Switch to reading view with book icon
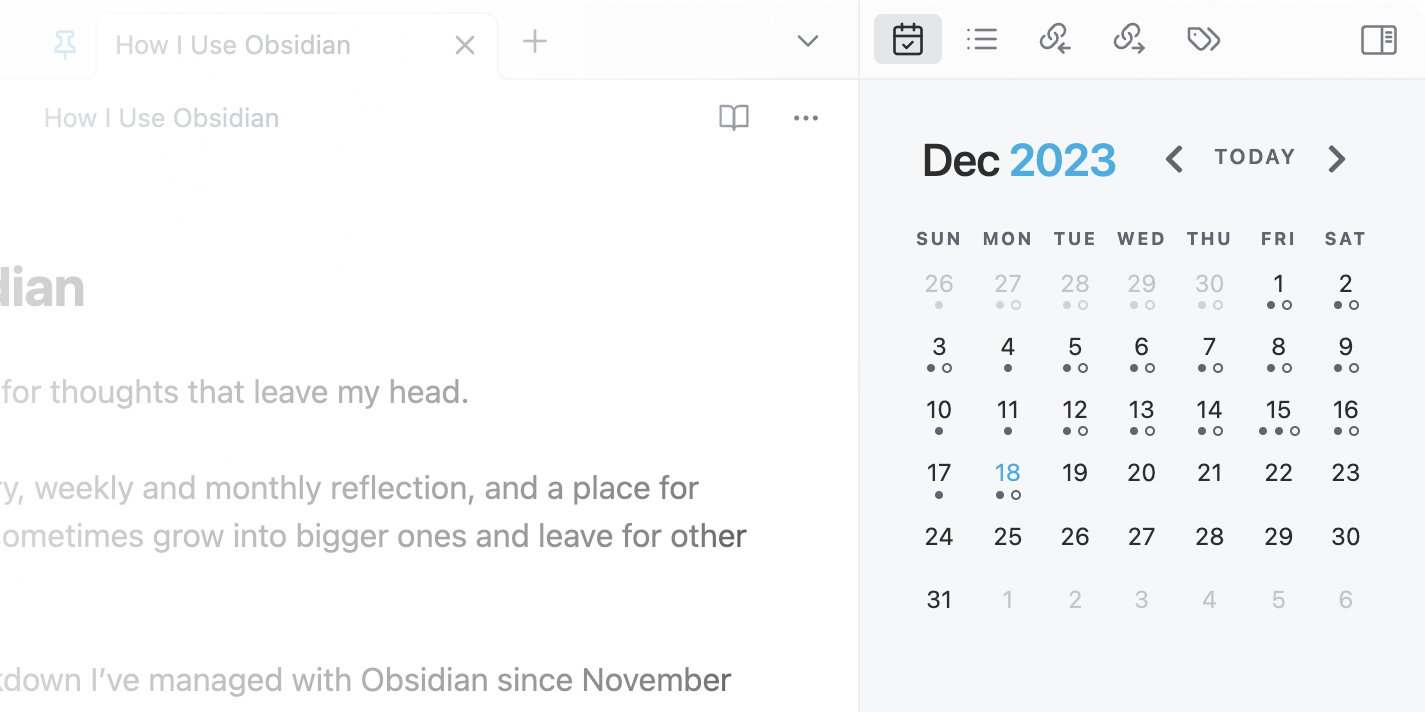Viewport: 1425px width, 712px height. [734, 118]
